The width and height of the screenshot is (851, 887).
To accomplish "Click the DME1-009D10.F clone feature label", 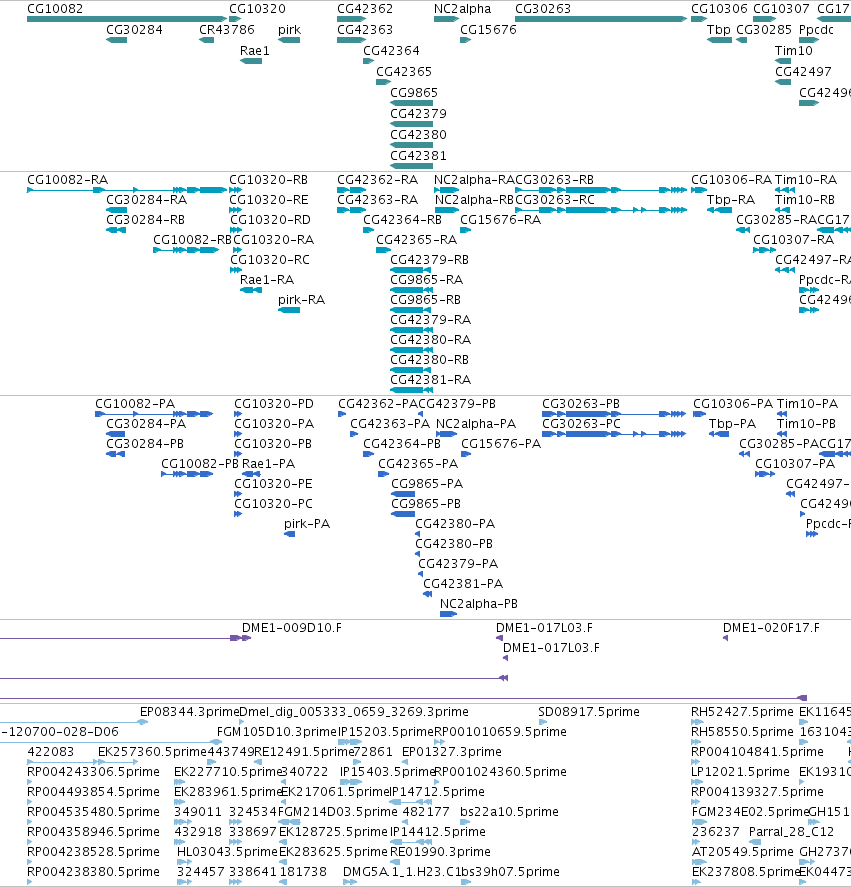I will tap(292, 628).
